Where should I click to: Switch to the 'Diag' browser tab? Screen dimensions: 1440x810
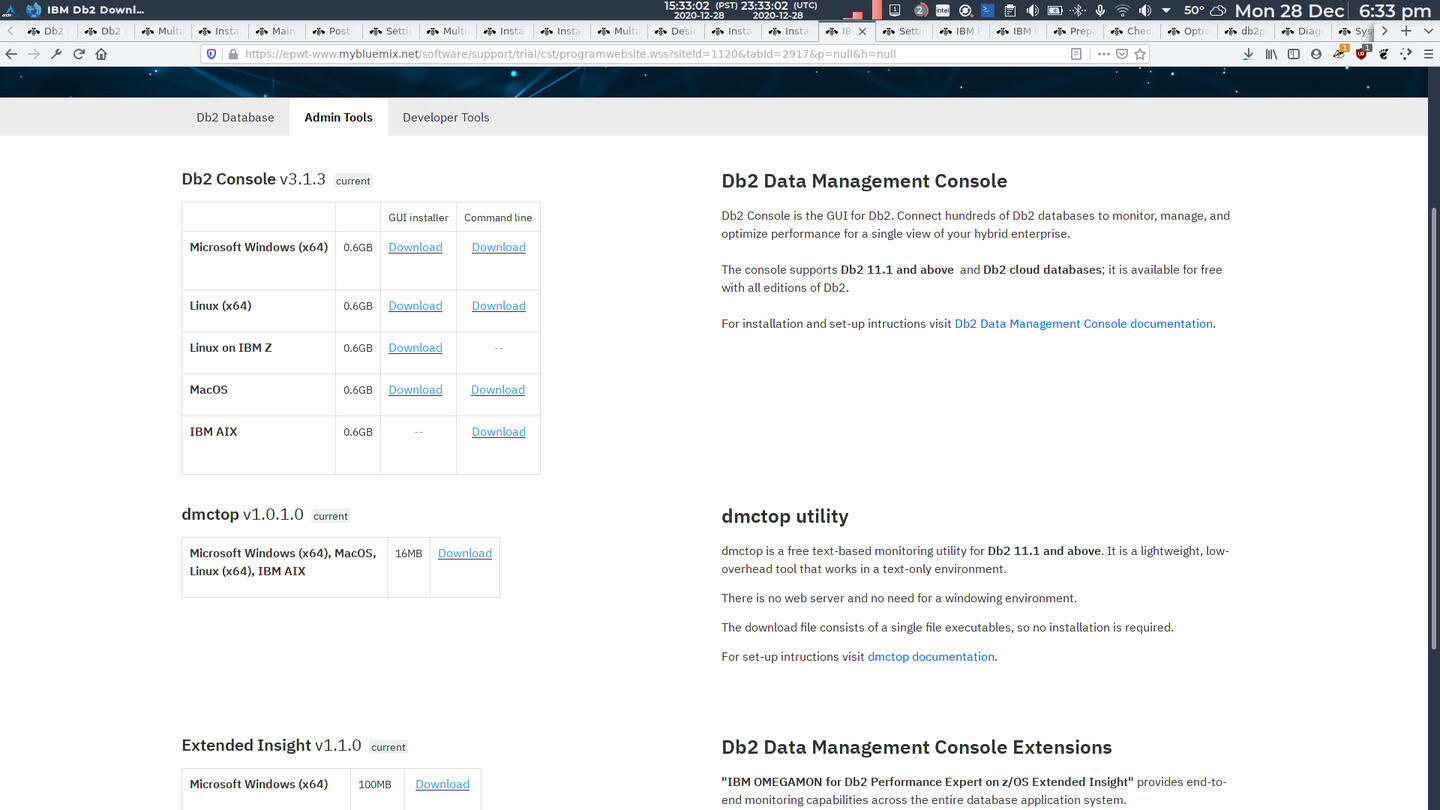pos(1302,31)
